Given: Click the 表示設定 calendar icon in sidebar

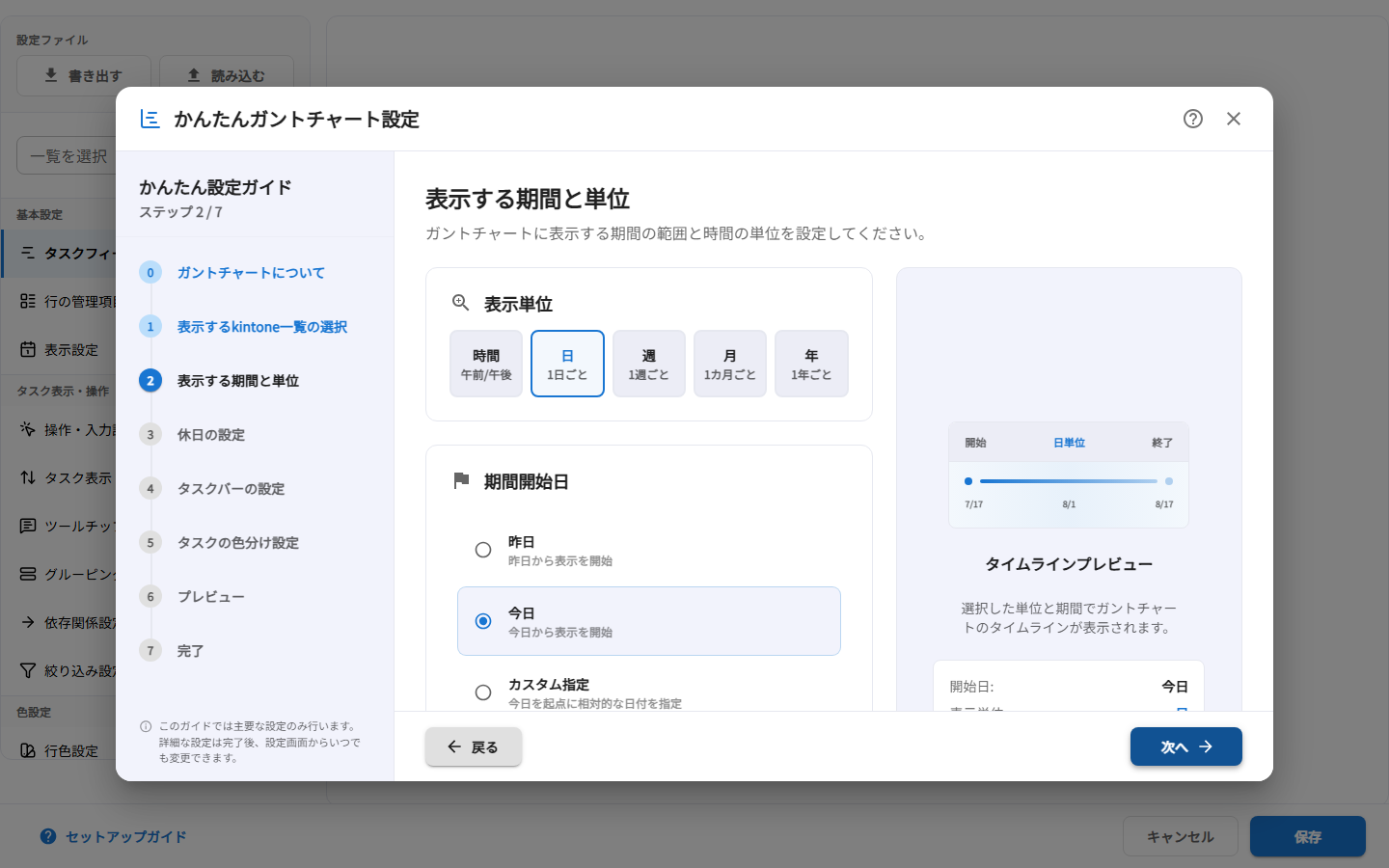Looking at the screenshot, I should [28, 349].
